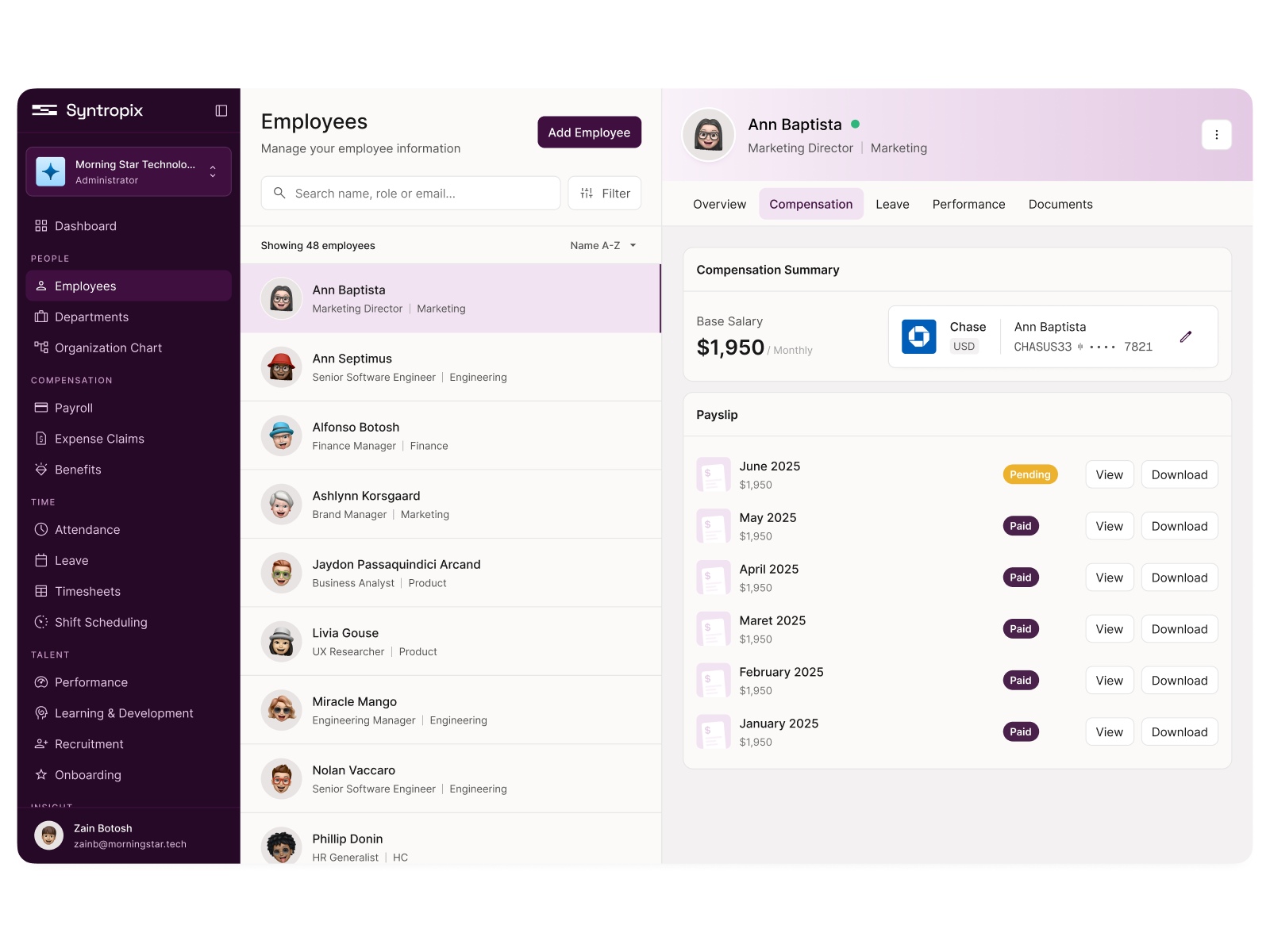1270x952 pixels.
Task: Expand the Morning Star workspace switcher
Action: click(213, 171)
